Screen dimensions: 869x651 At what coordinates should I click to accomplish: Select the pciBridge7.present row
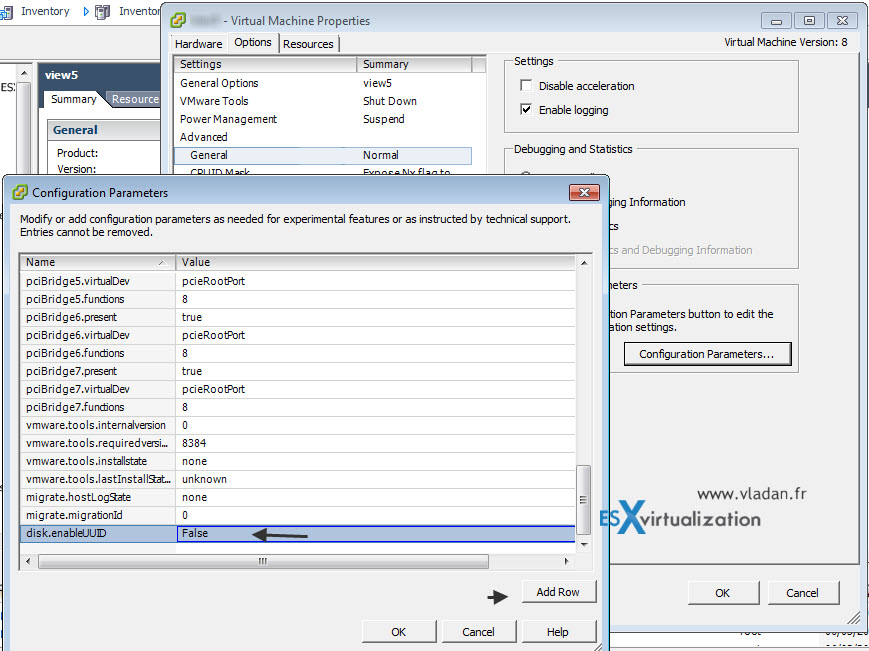click(298, 371)
